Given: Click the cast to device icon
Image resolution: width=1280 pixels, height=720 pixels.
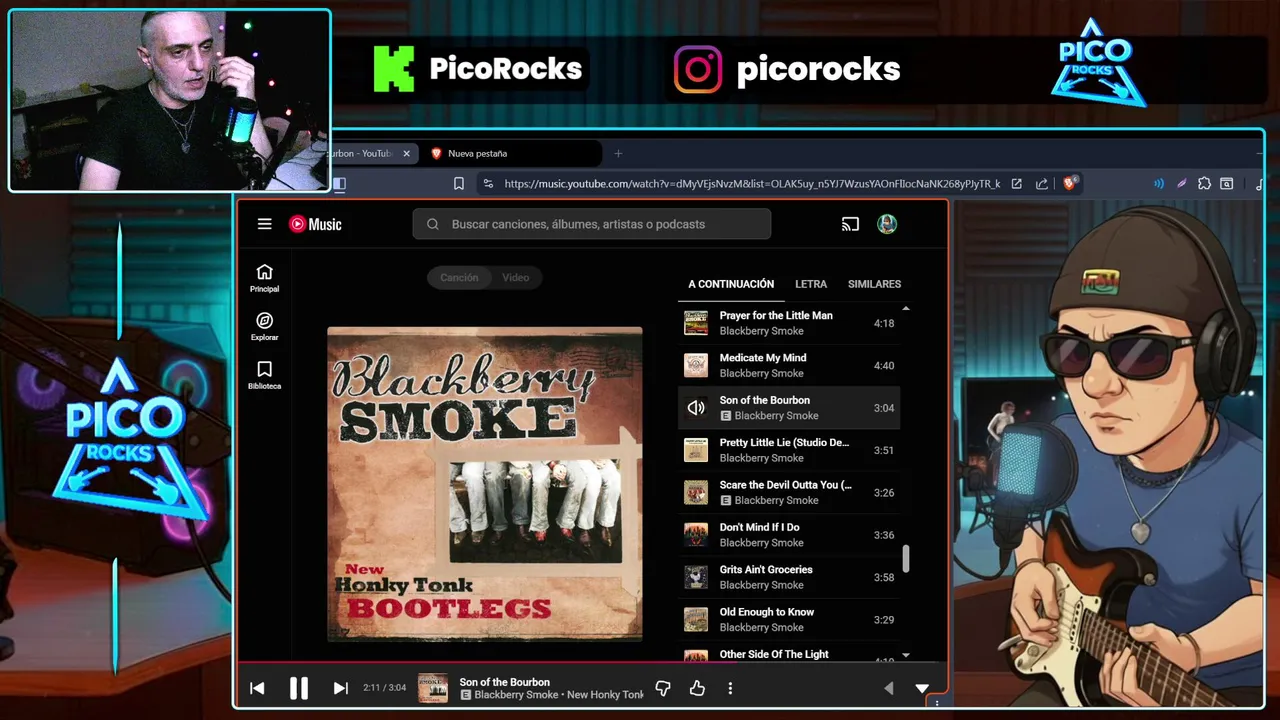Looking at the screenshot, I should point(850,224).
